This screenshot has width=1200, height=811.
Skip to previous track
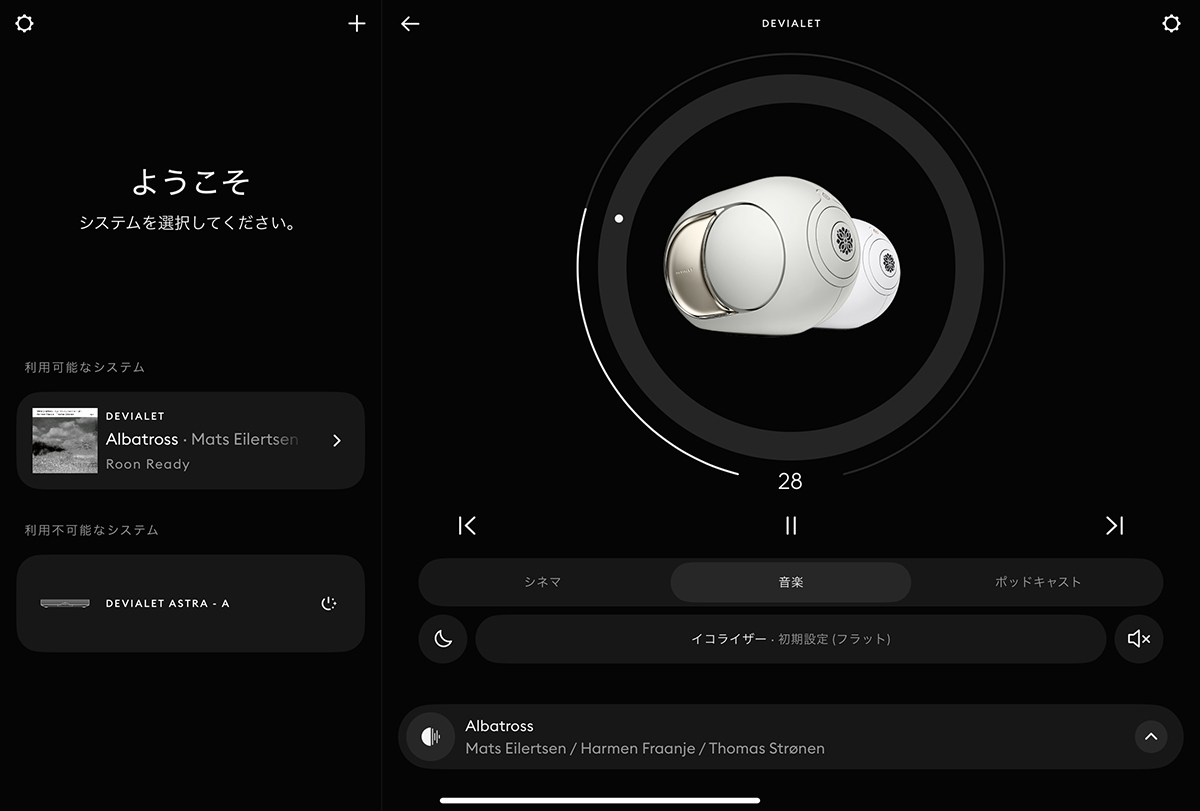tap(467, 526)
